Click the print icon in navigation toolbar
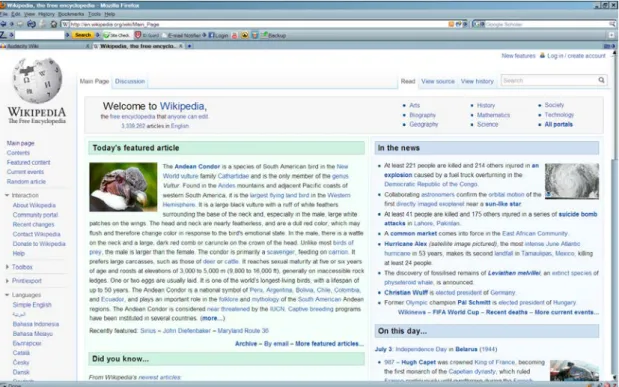The image size is (619, 387). coord(42,24)
